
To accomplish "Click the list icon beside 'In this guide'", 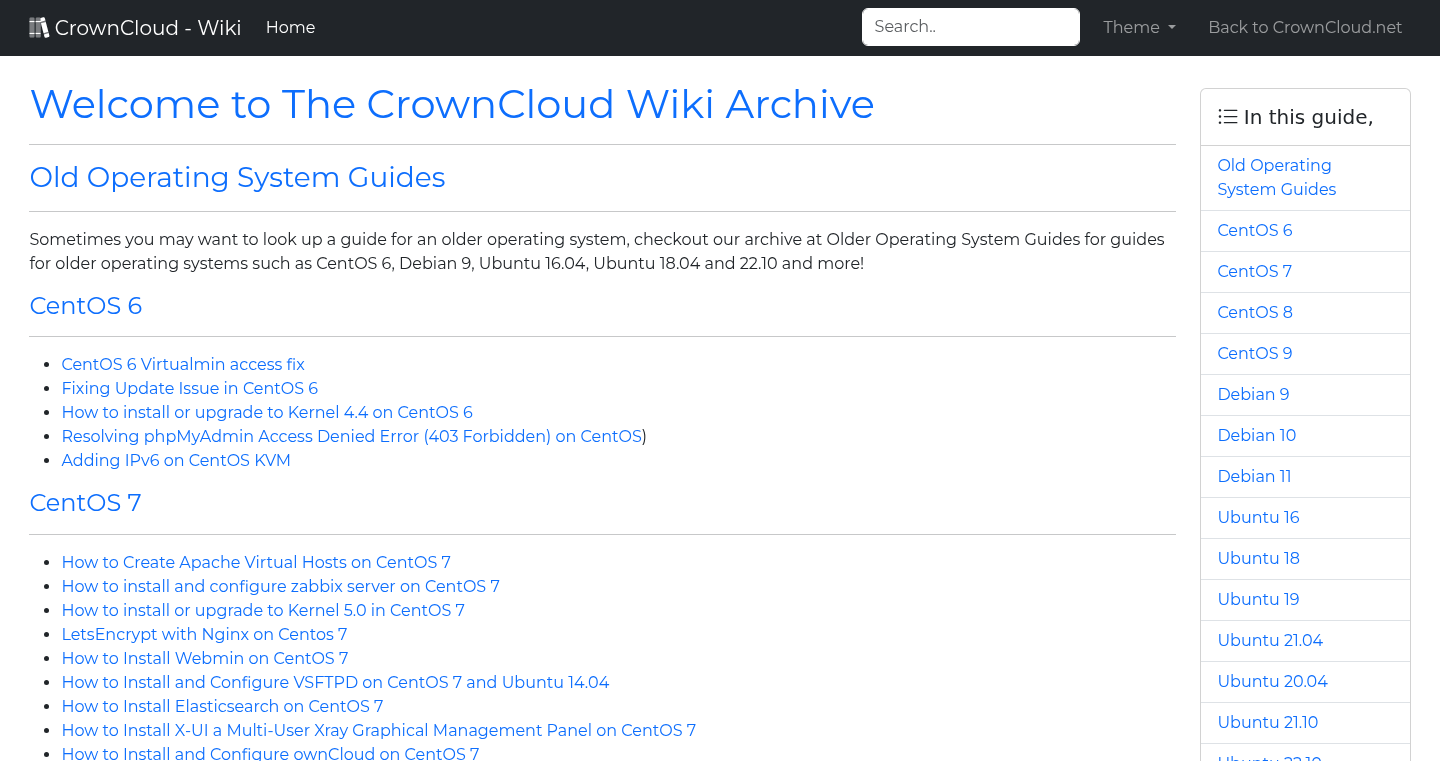I will (x=1227, y=116).
